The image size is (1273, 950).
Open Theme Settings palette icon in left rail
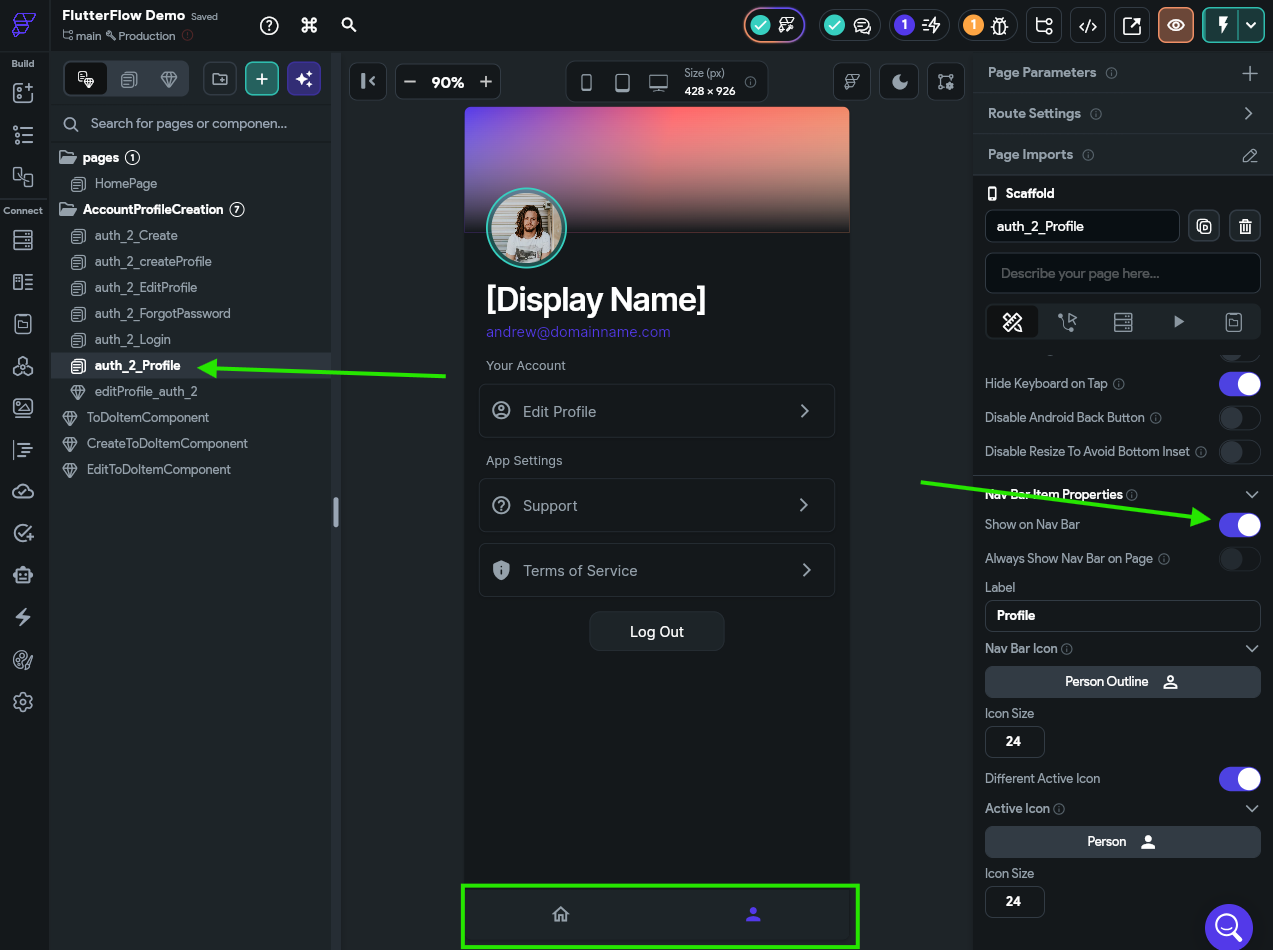click(x=23, y=660)
